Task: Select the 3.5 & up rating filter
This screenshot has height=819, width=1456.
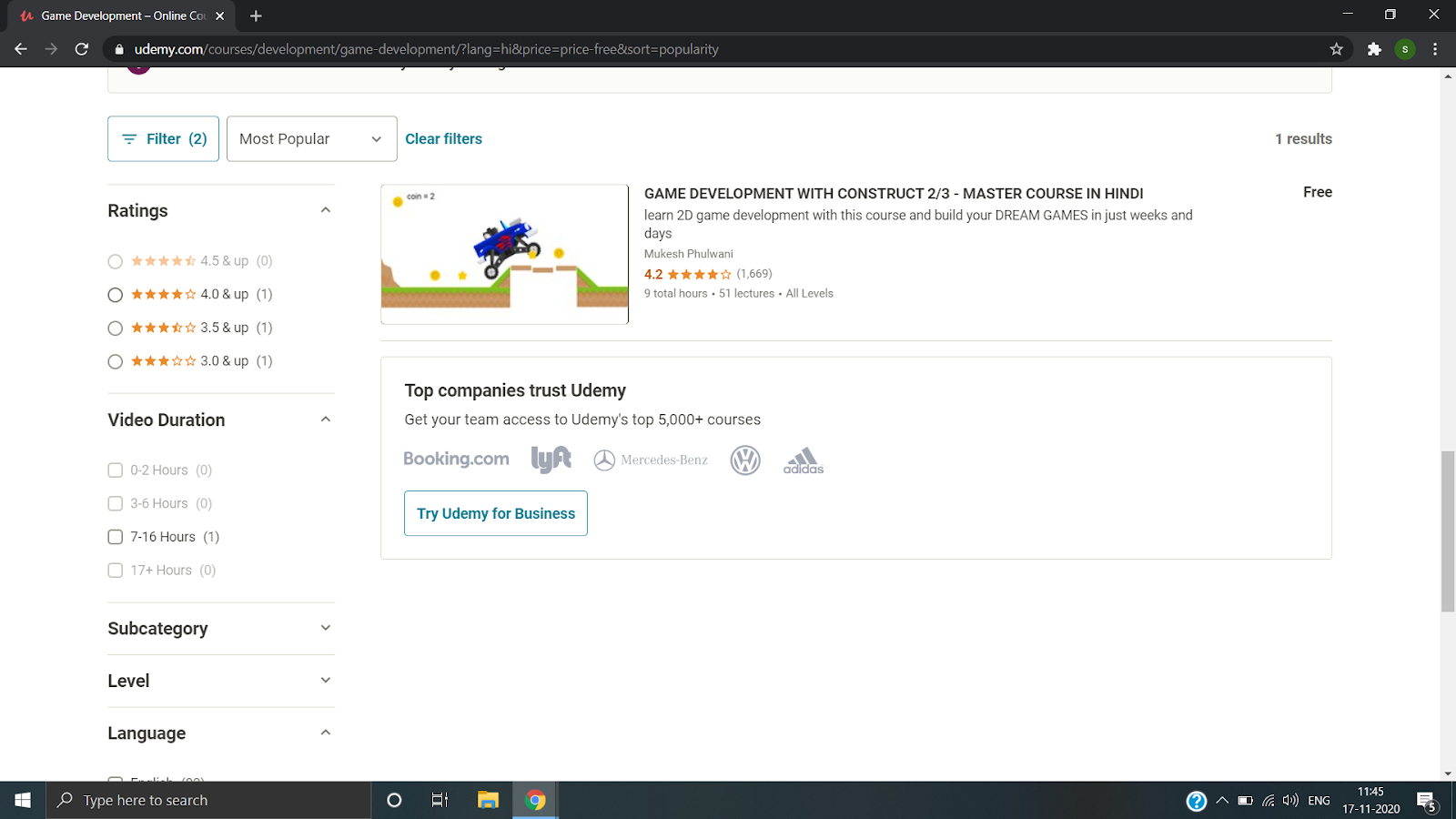Action: [115, 328]
